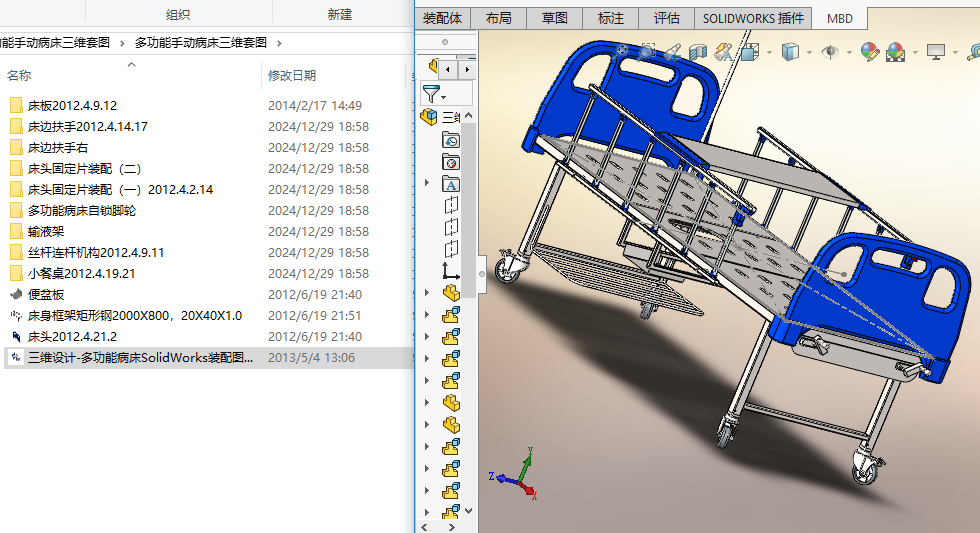Switch to the SOLIDWORKS 插件 tab
Screen dimensions: 980x533
pyautogui.click(x=753, y=19)
